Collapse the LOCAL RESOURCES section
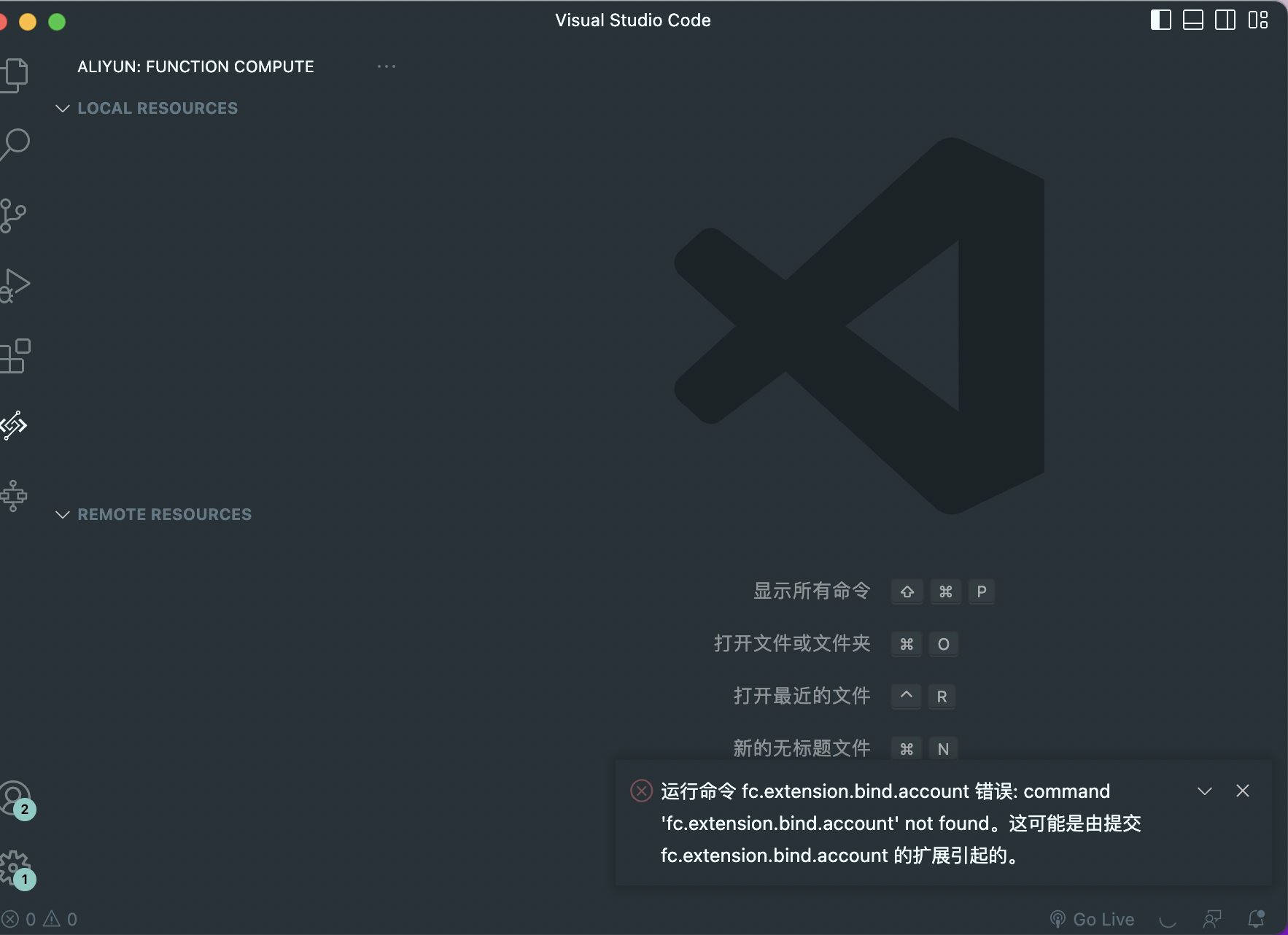This screenshot has height=935, width=1288. [x=63, y=108]
